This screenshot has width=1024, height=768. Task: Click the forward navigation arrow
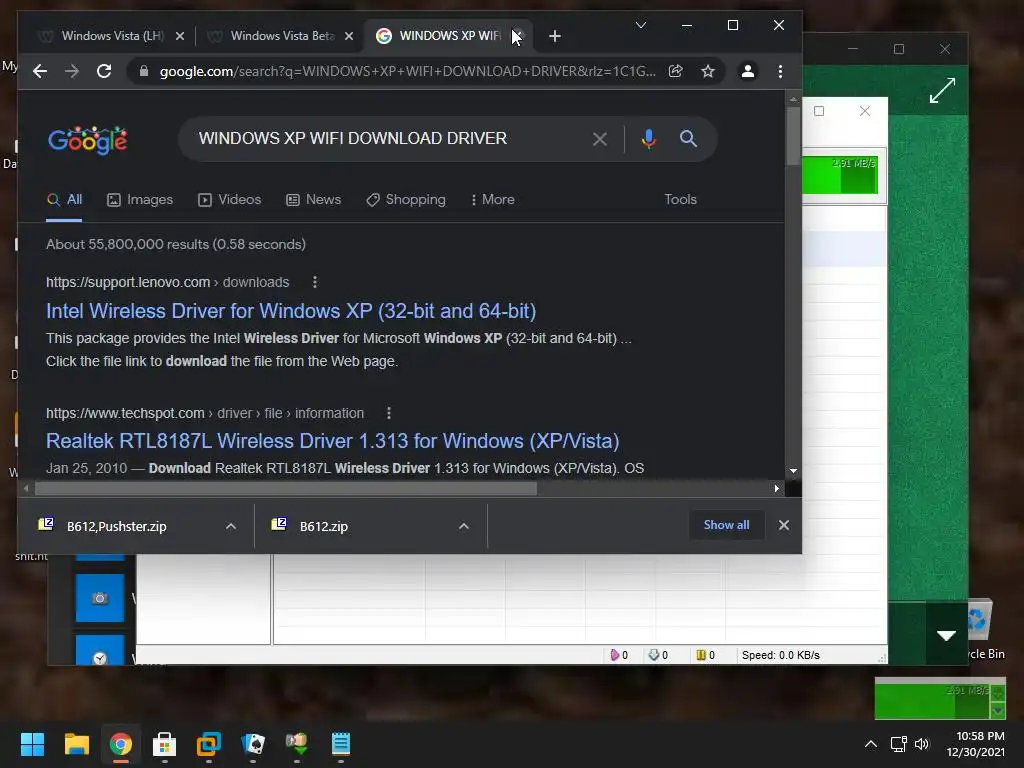click(72, 71)
